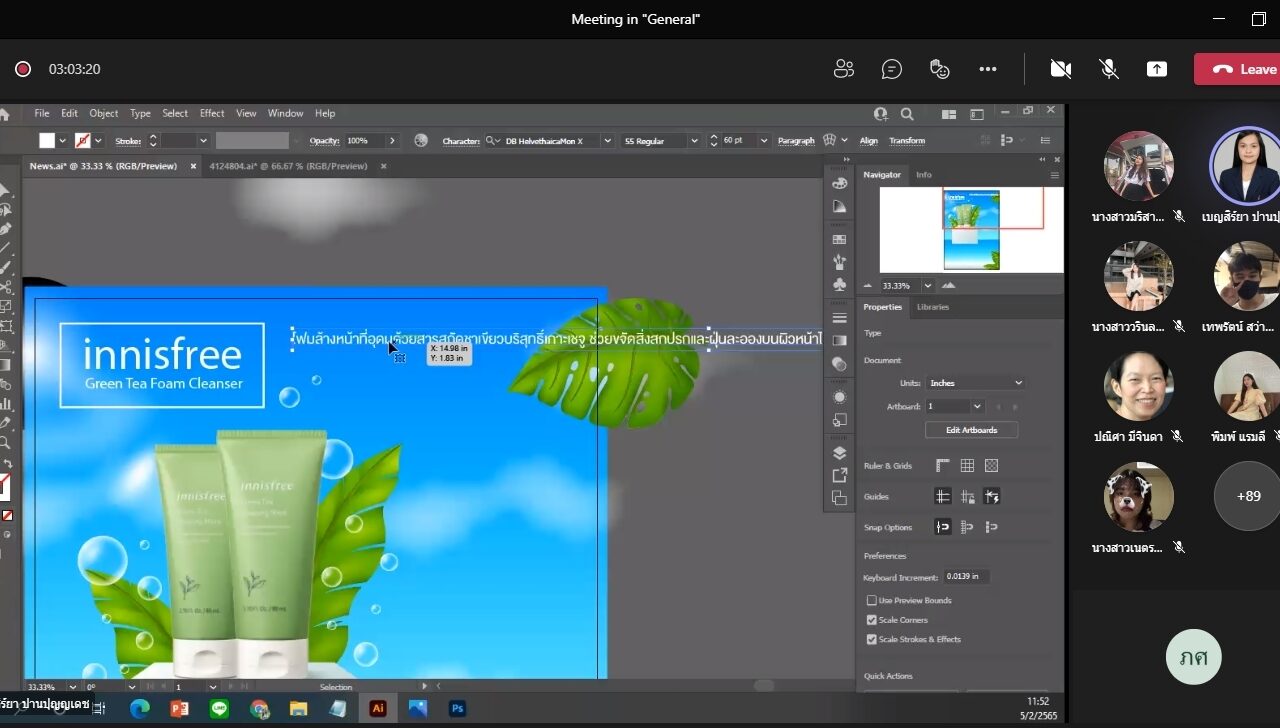Click the Recolor Artwork wheel icon
This screenshot has height=728, width=1280.
point(421,141)
